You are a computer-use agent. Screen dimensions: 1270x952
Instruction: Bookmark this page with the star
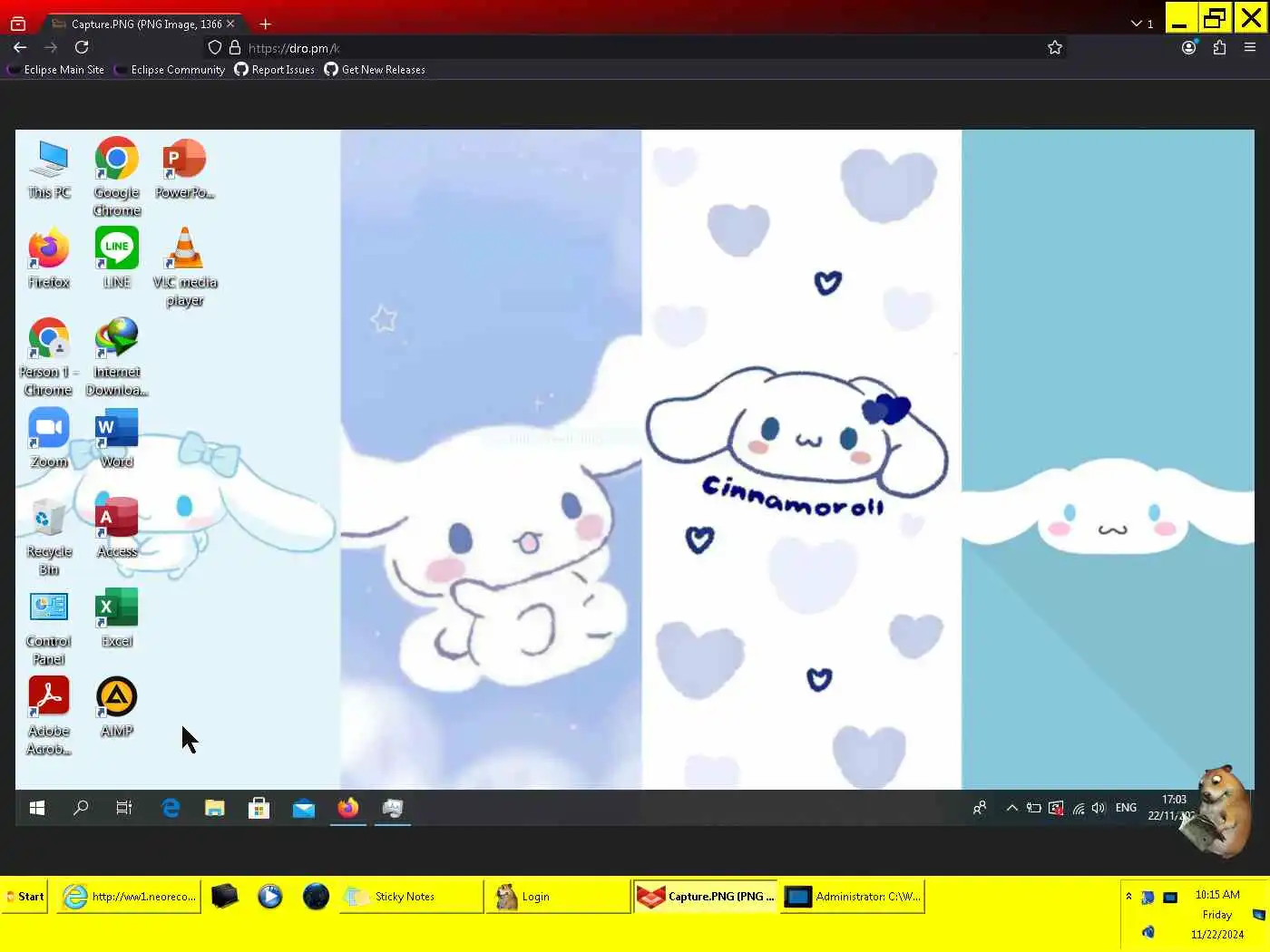1055,47
